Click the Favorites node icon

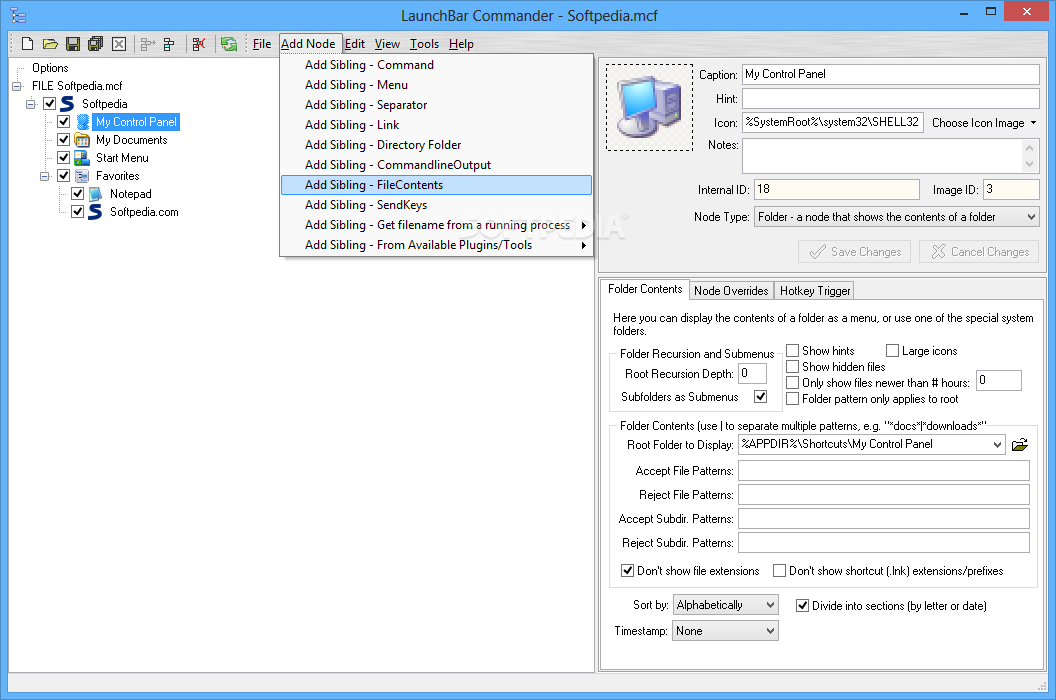(x=82, y=176)
